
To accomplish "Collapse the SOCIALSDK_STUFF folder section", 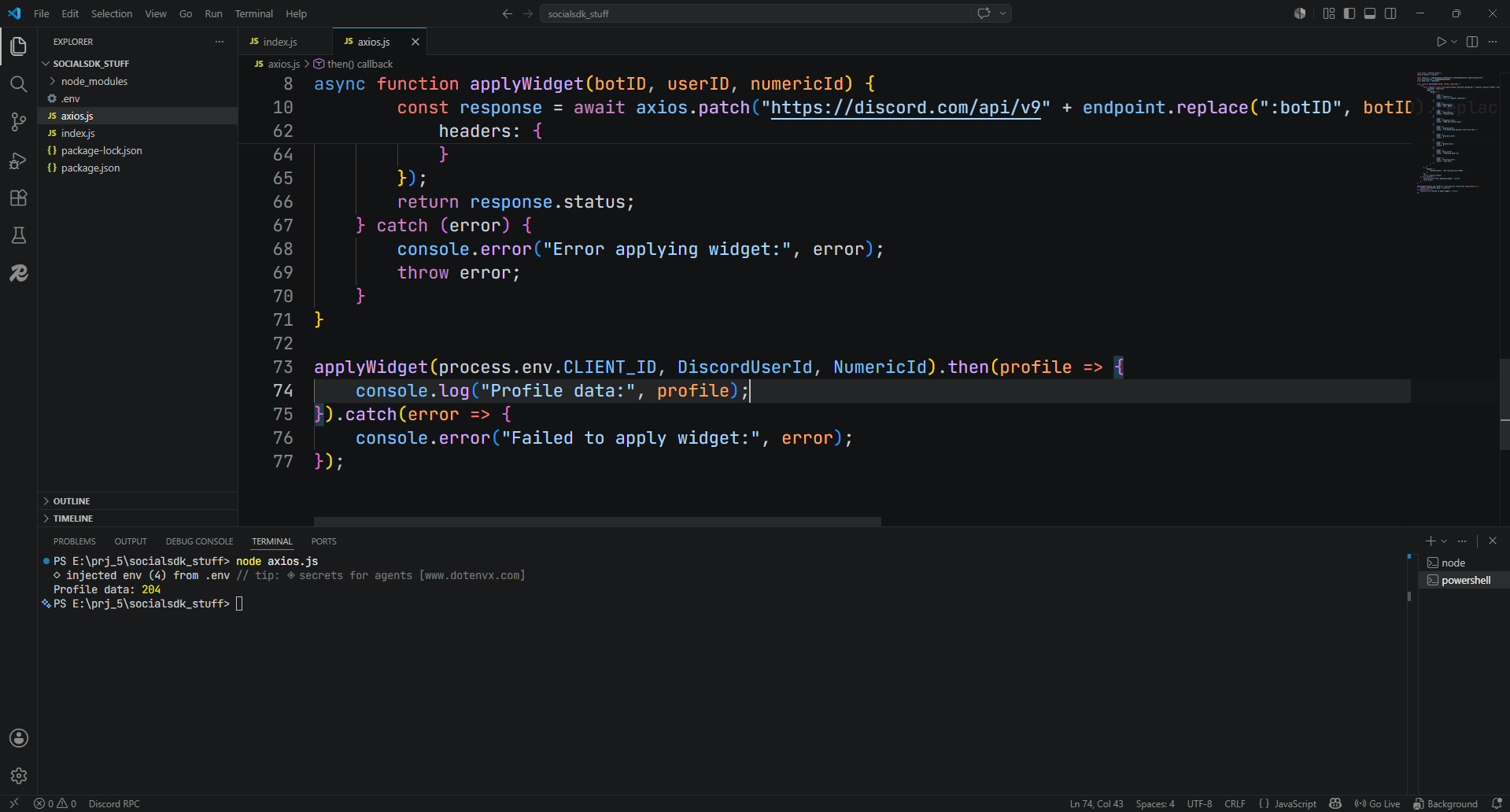I will tap(138, 64).
